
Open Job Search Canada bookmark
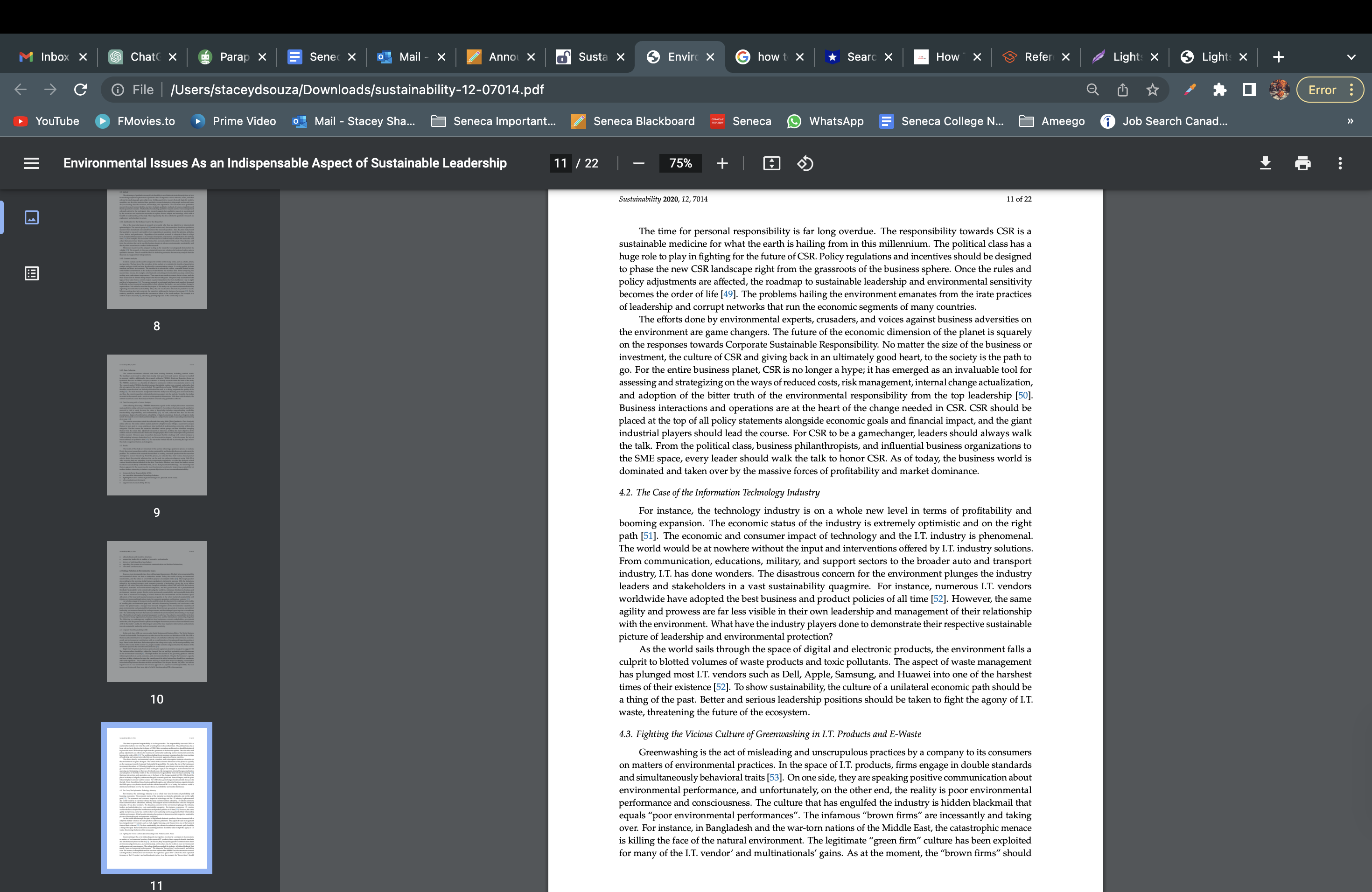tap(1164, 121)
